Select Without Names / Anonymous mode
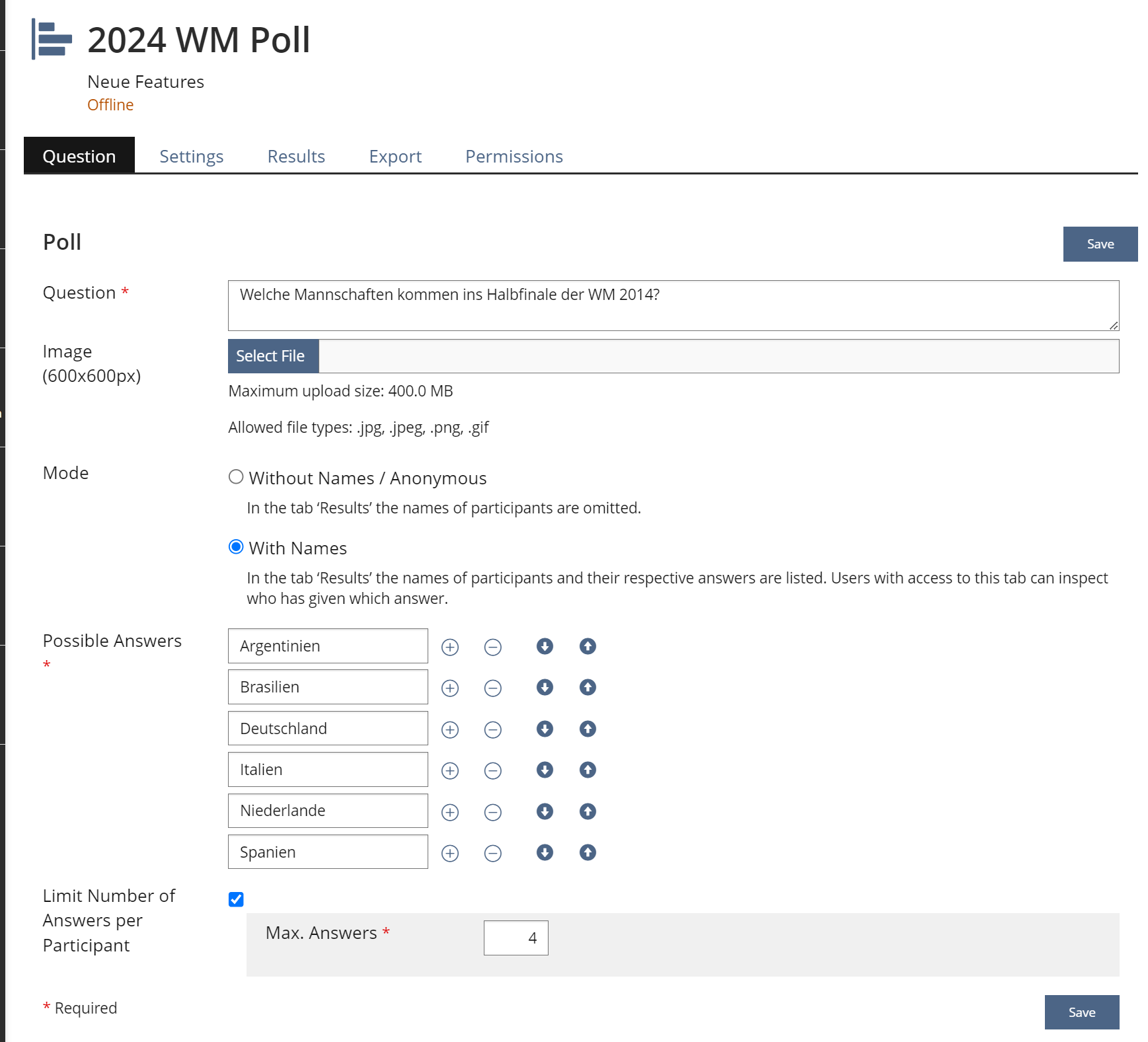Screen dimensions: 1148x1042 pyautogui.click(x=236, y=477)
